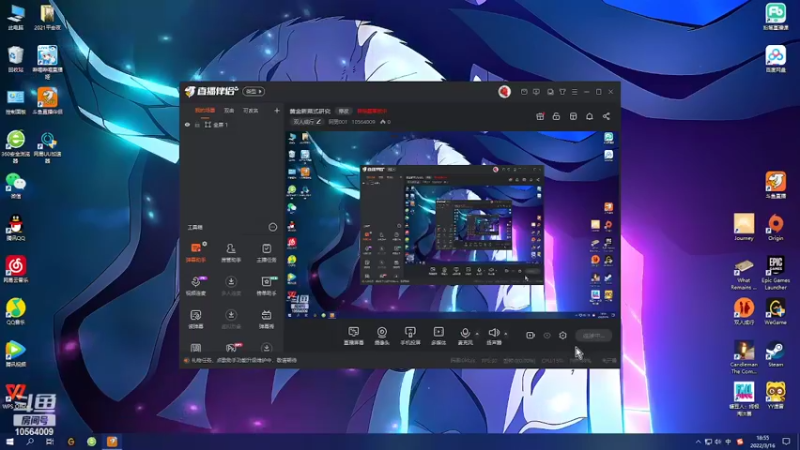This screenshot has height=450, width=800.
Task: Open the Windows Start menu
Action: (10, 441)
